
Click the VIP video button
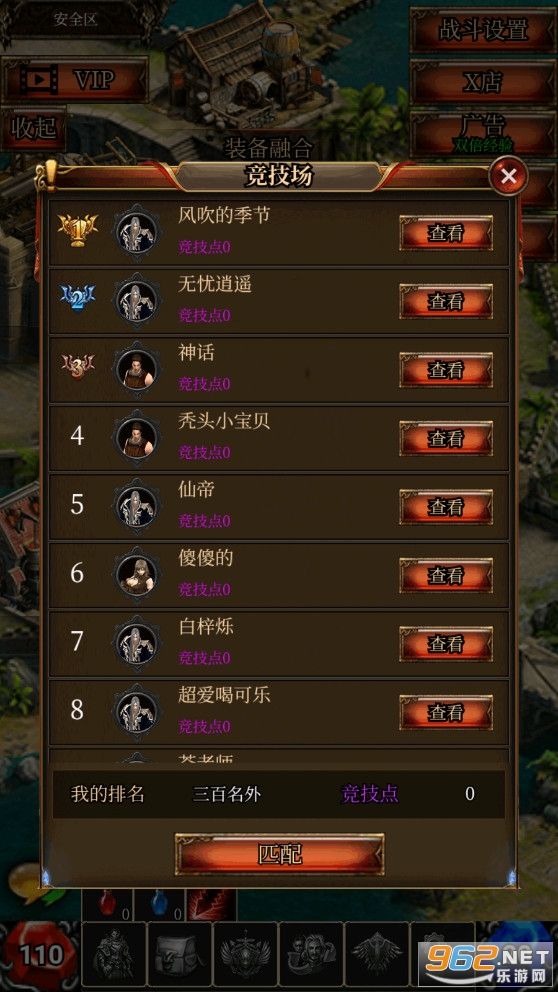(x=75, y=80)
